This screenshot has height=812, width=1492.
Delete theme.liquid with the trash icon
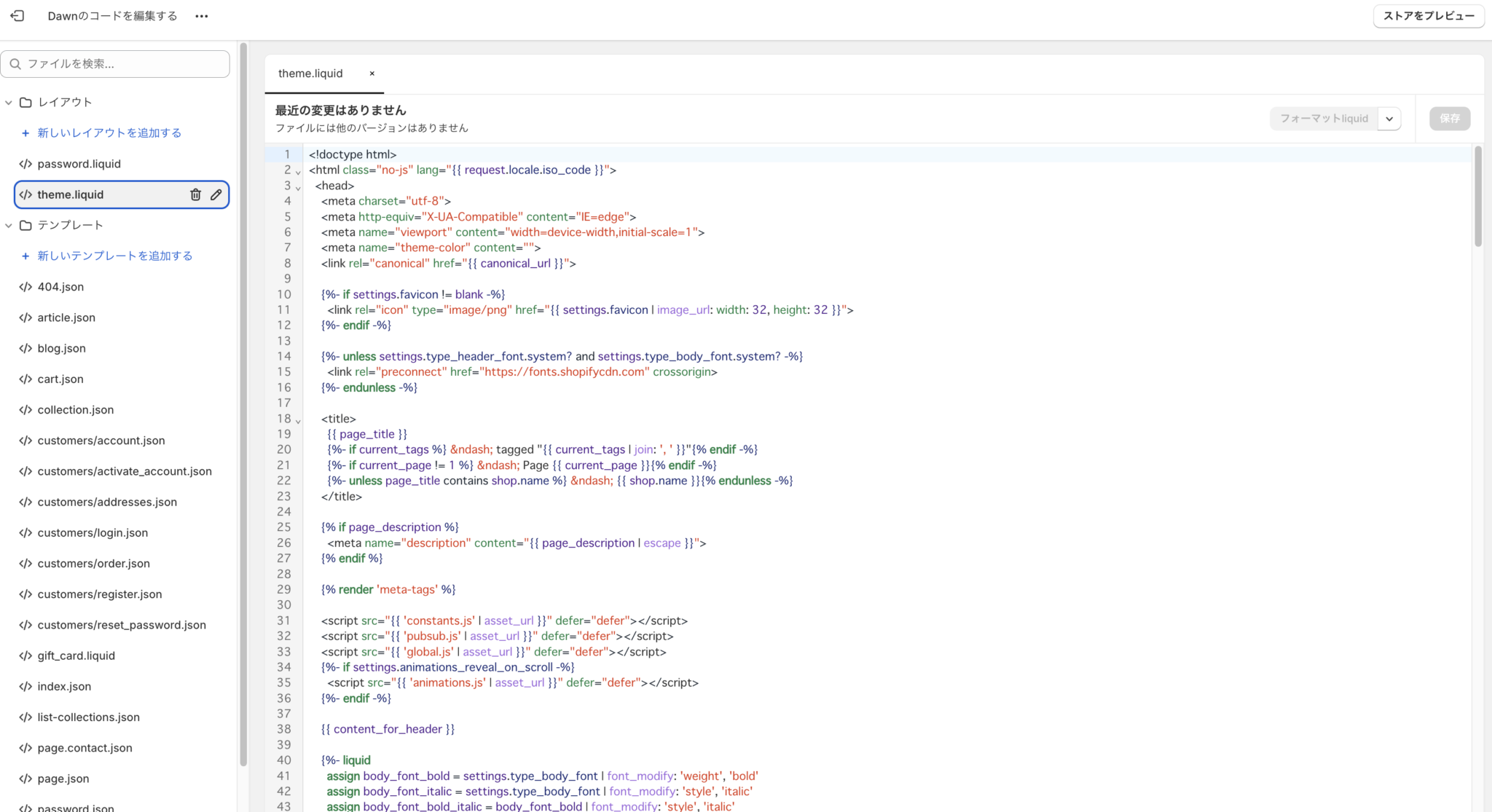pyautogui.click(x=195, y=194)
